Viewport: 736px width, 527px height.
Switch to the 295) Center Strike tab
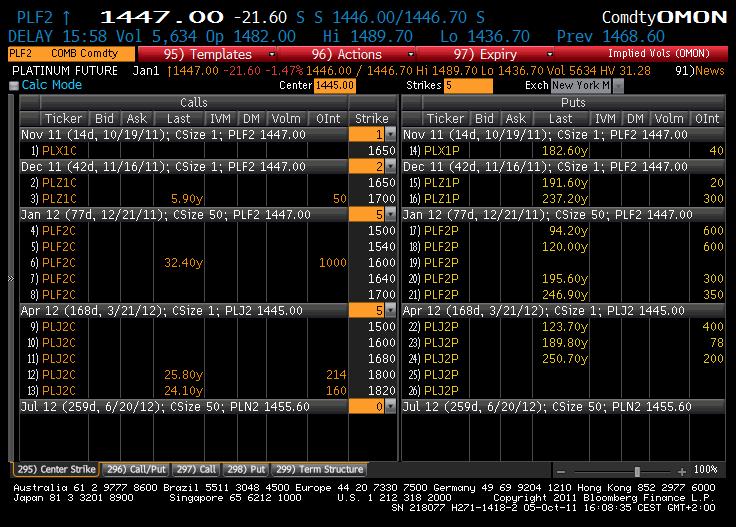pyautogui.click(x=56, y=469)
